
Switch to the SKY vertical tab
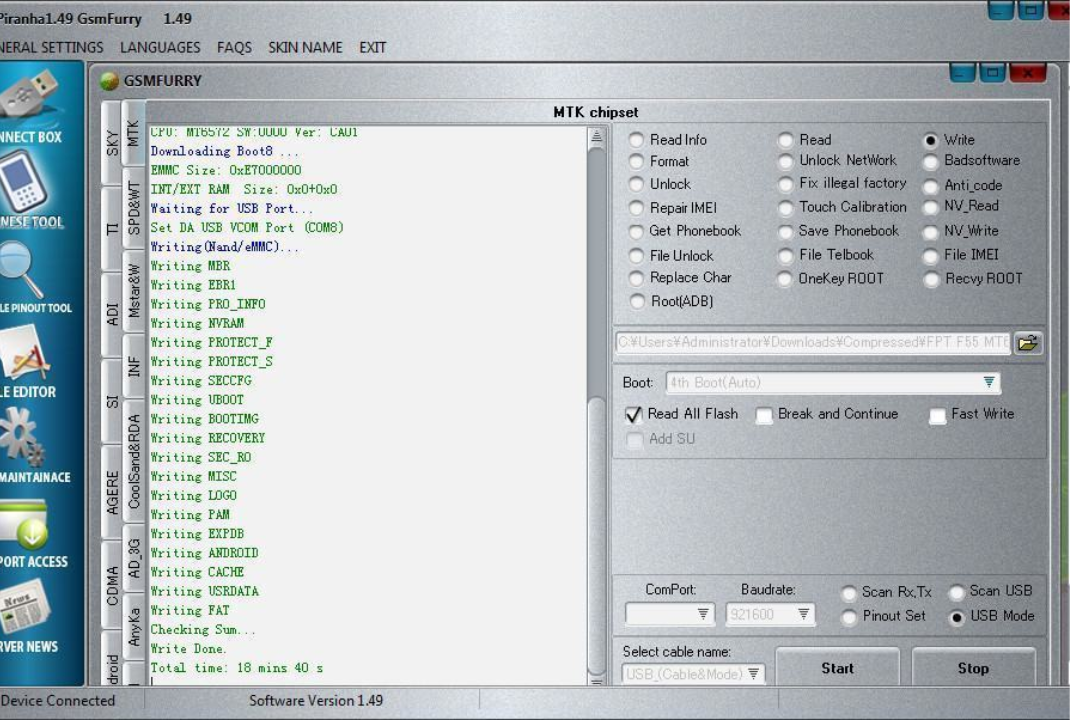coord(112,143)
